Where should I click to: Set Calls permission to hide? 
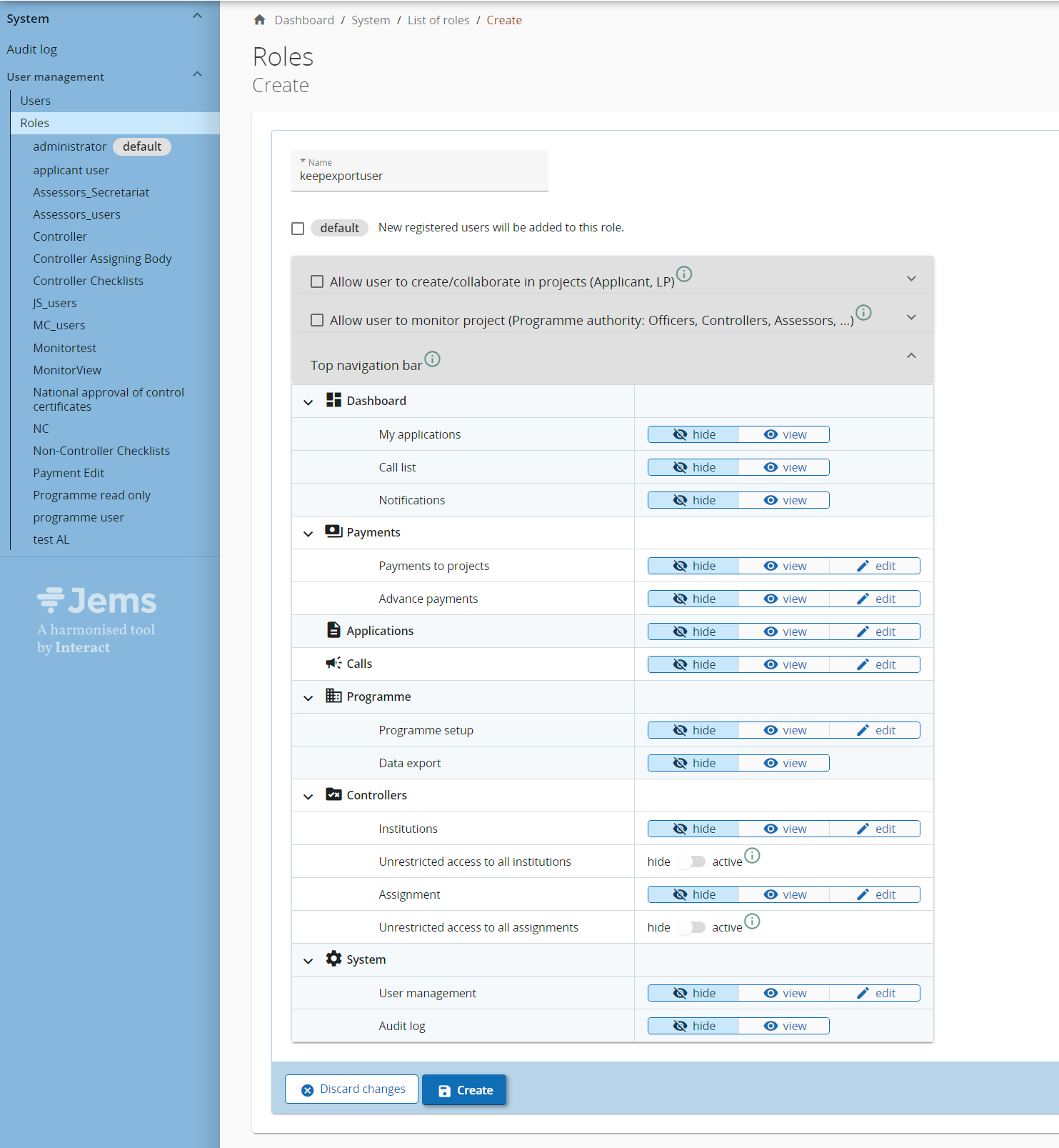click(x=693, y=664)
